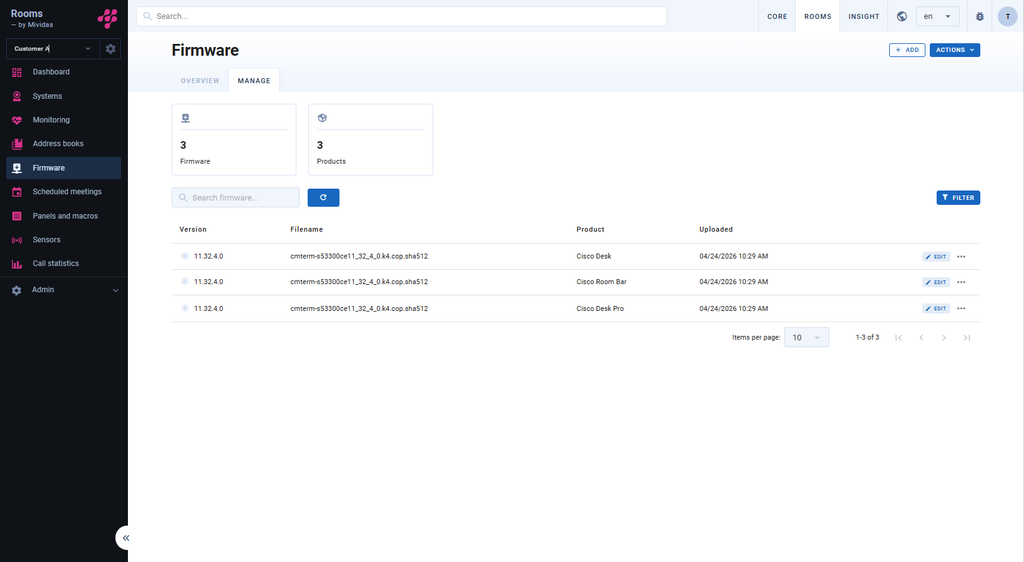Viewport: 1024px width, 562px height.
Task: Edit the Cisco Desk firmware row
Action: point(936,257)
